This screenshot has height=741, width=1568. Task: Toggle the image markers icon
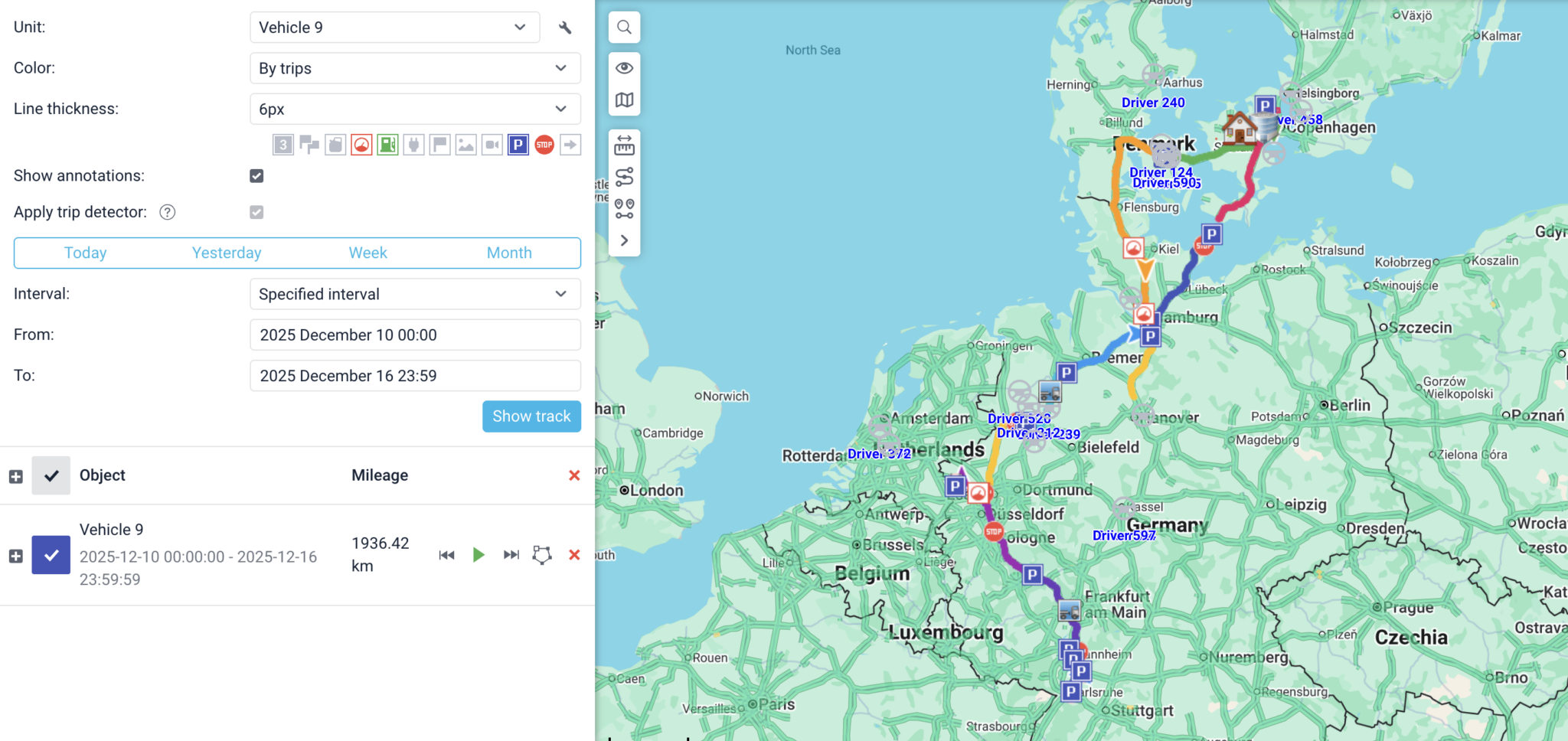(465, 145)
